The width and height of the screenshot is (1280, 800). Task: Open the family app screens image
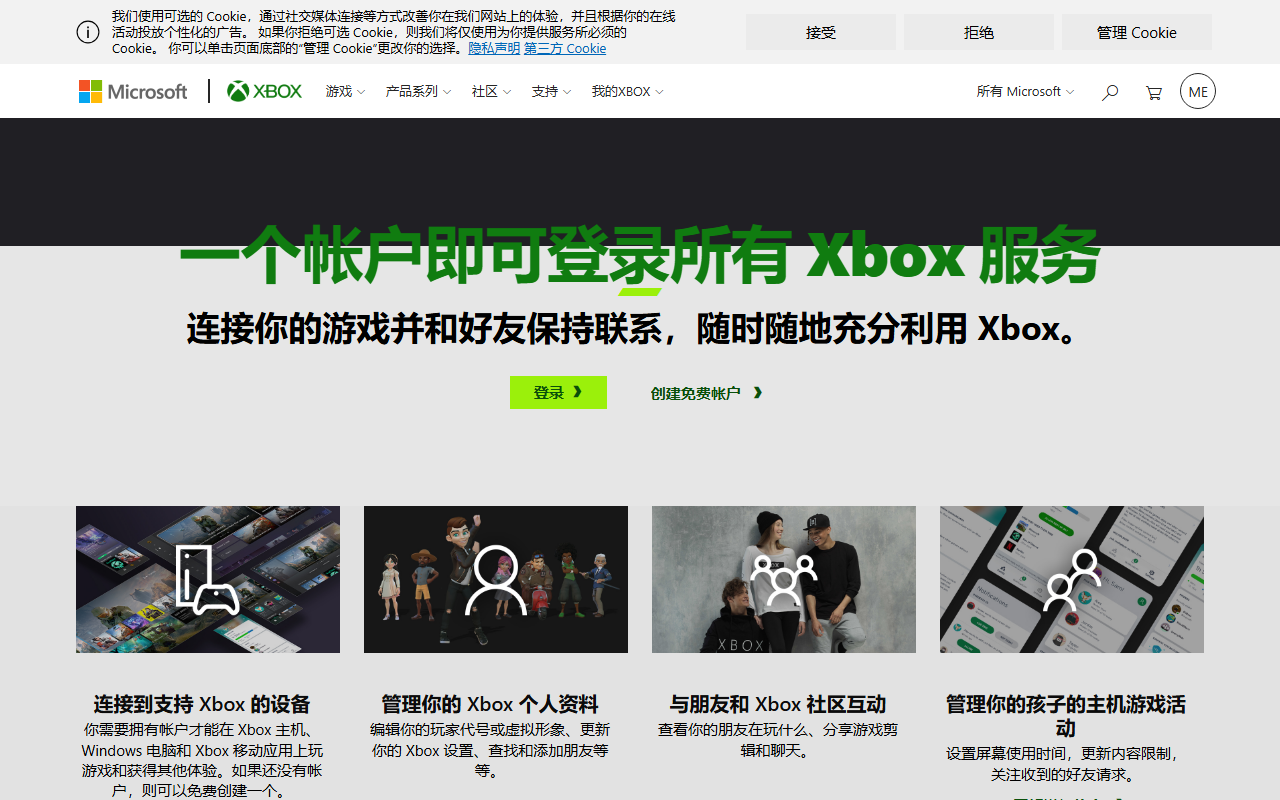click(x=1072, y=579)
